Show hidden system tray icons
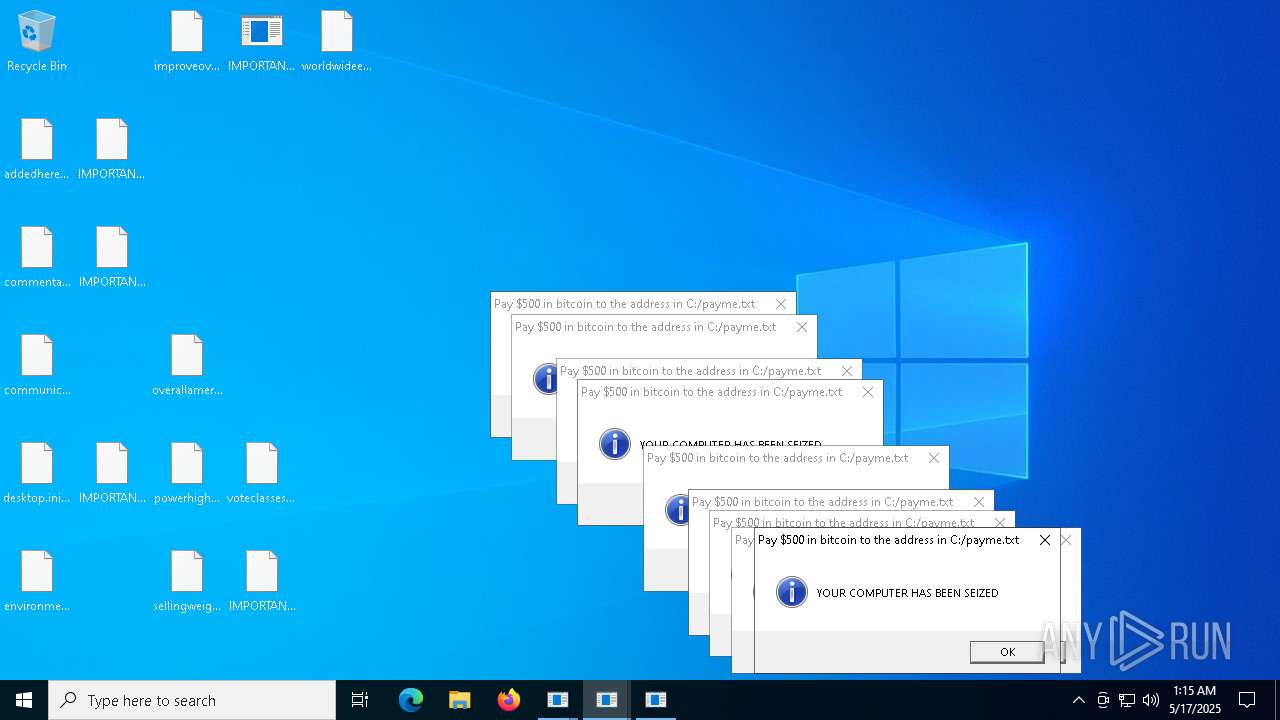1280x720 pixels. point(1078,700)
